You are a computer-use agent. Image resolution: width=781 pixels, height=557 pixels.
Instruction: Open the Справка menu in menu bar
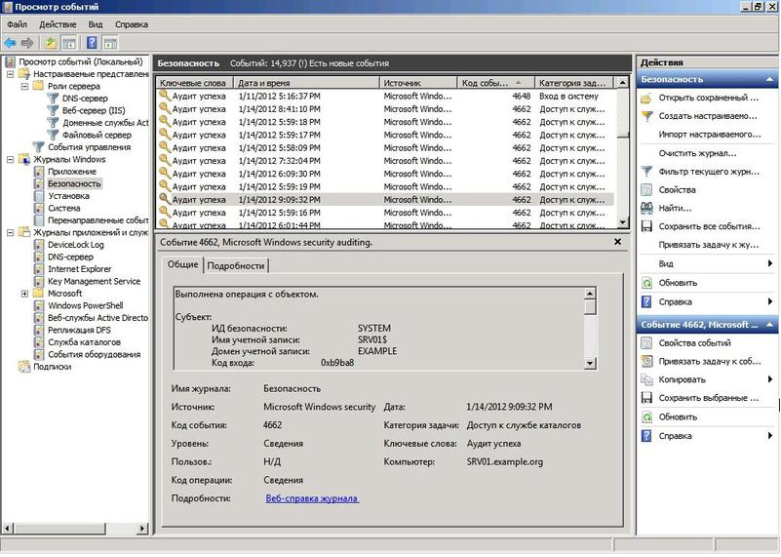[x=131, y=24]
